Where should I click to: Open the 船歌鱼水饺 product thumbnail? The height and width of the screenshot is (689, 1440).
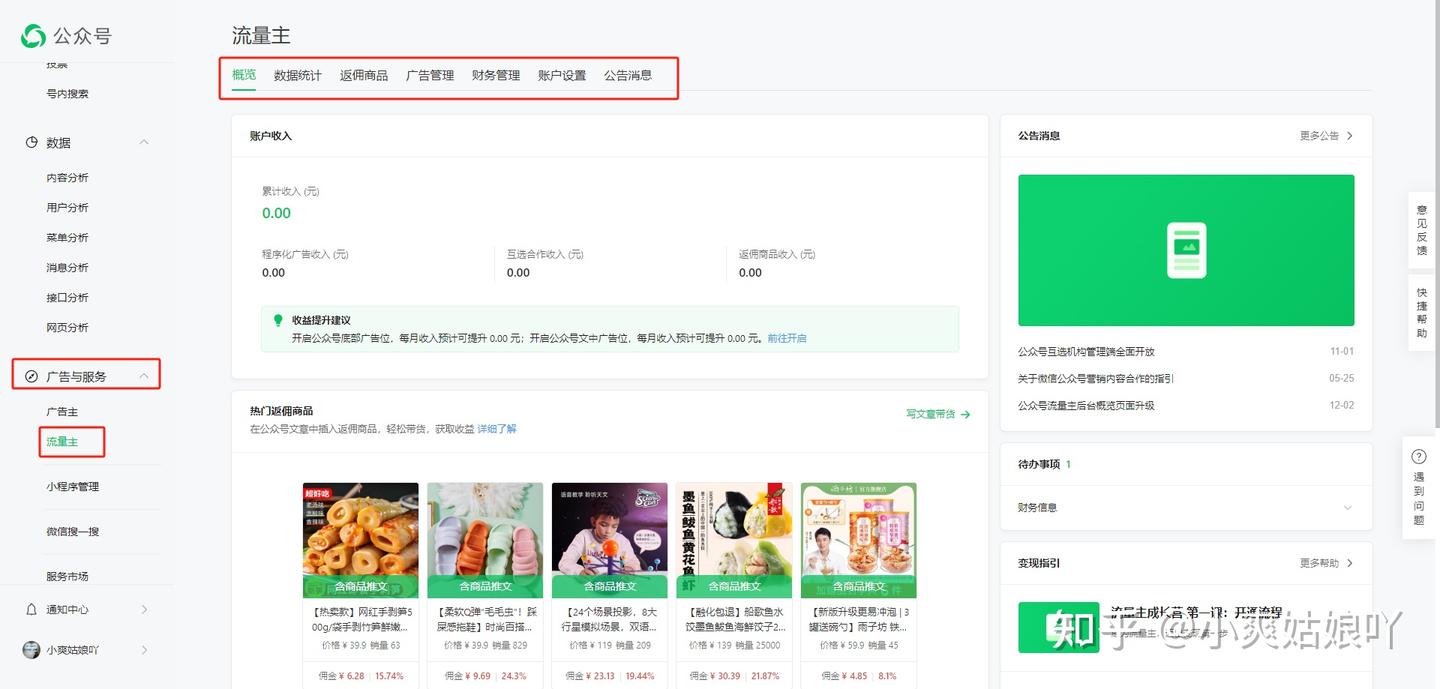734,540
